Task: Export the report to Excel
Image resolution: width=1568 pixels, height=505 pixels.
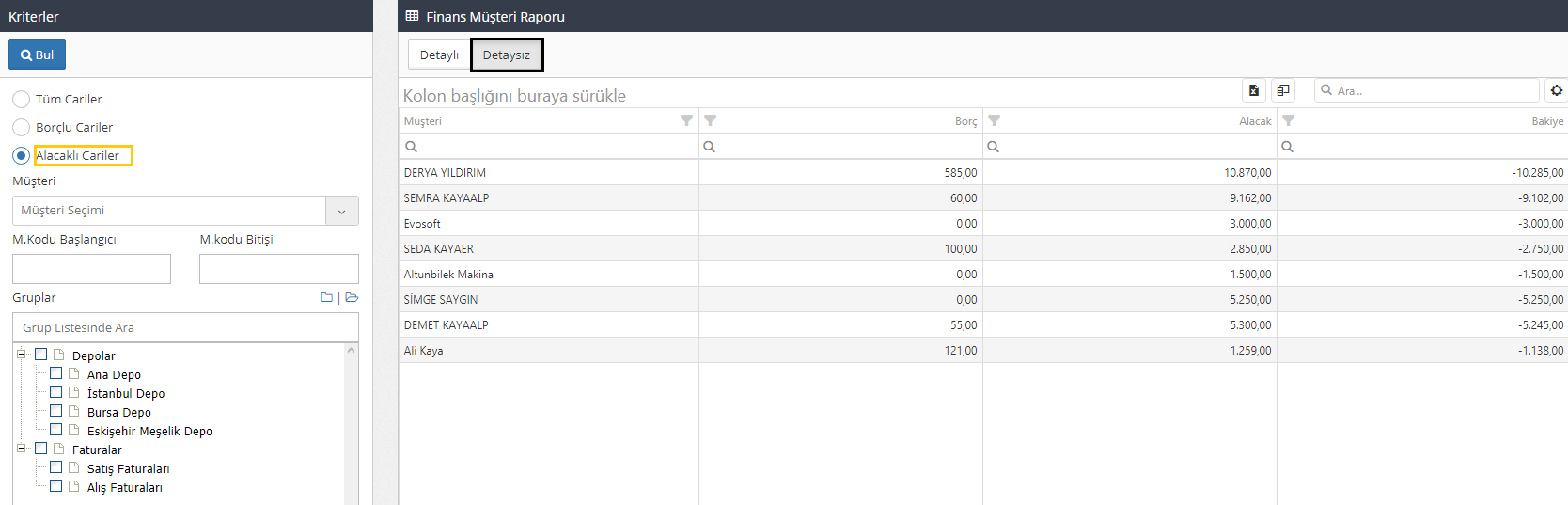Action: coord(1253,90)
